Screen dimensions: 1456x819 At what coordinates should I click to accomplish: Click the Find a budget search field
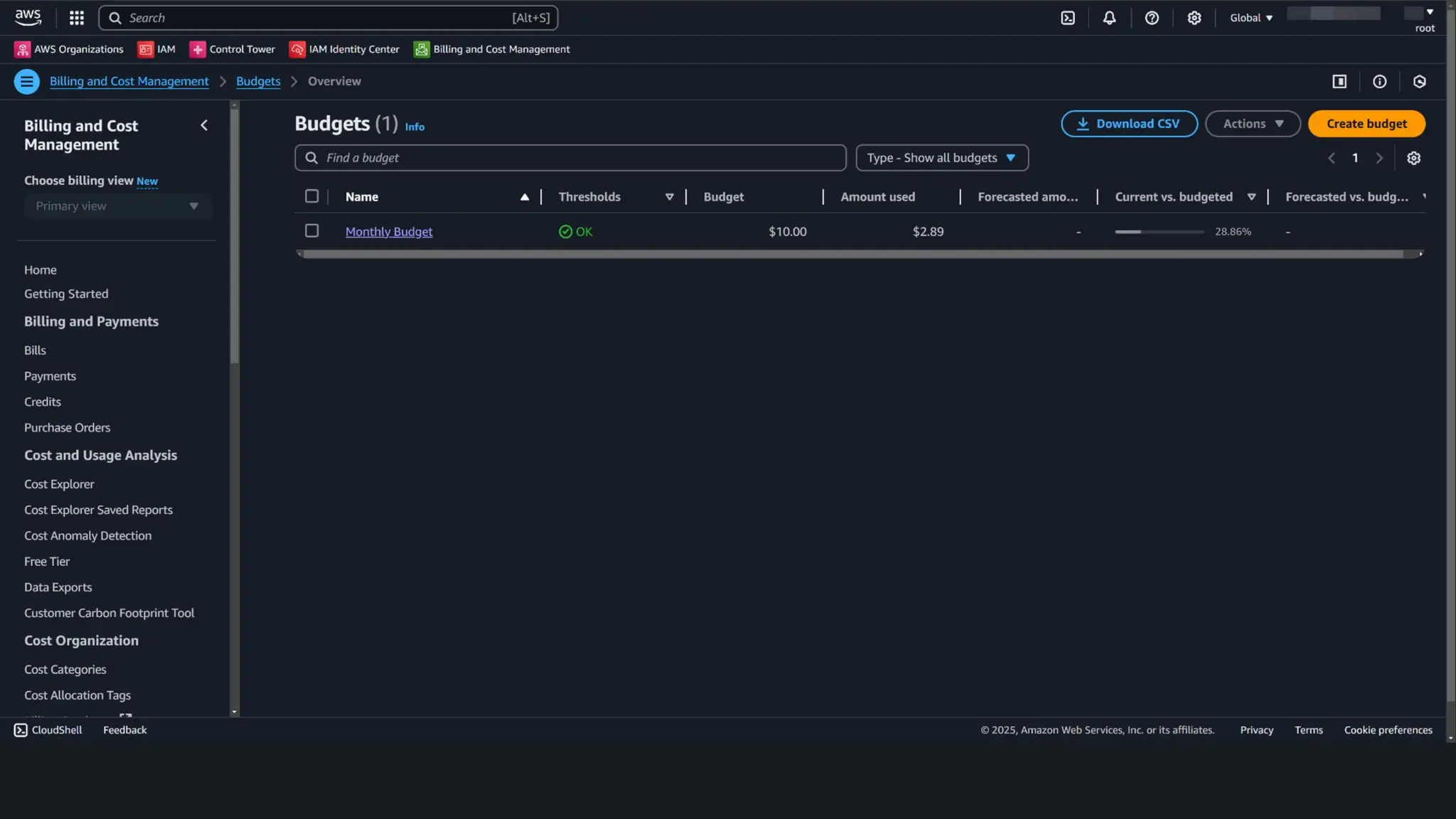(570, 158)
